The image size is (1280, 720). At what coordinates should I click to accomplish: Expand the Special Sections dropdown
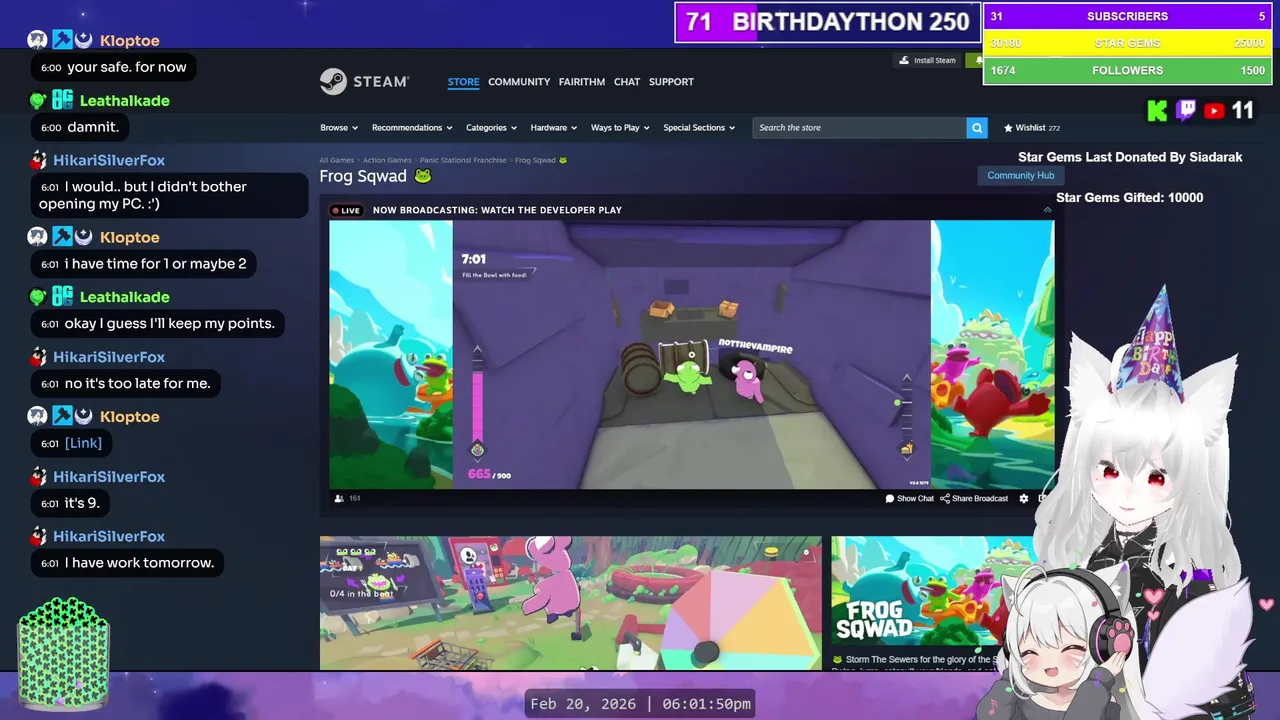[x=699, y=128]
